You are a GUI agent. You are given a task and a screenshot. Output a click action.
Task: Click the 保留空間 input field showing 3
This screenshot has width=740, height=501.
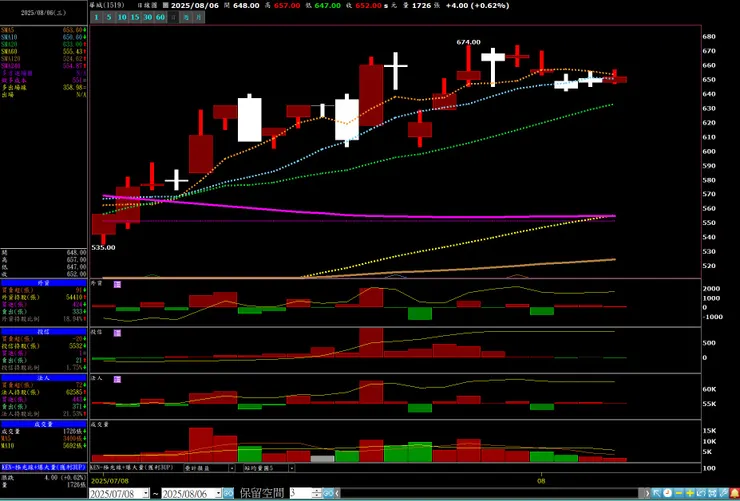click(x=301, y=493)
